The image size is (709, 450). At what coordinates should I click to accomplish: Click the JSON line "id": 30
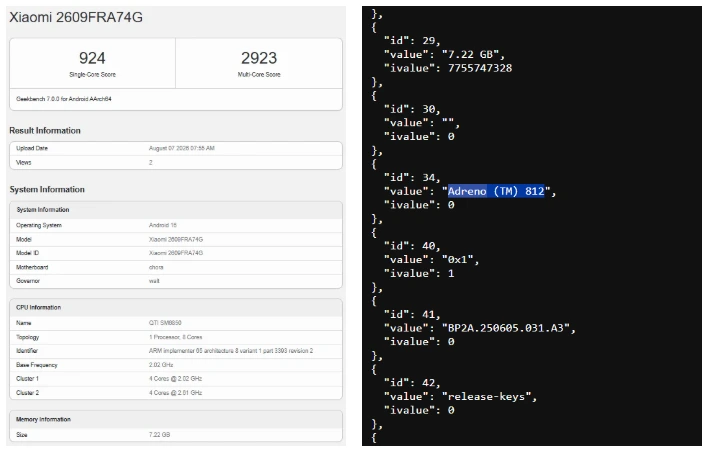click(412, 109)
